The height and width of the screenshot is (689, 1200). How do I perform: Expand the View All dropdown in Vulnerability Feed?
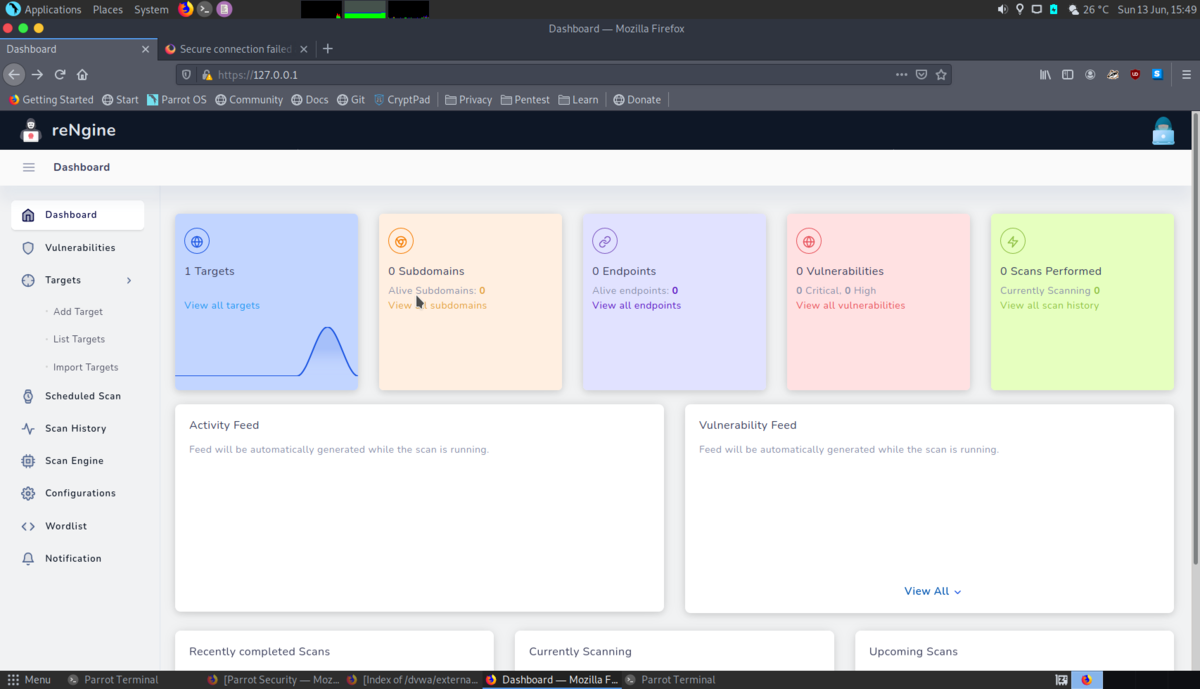point(933,591)
